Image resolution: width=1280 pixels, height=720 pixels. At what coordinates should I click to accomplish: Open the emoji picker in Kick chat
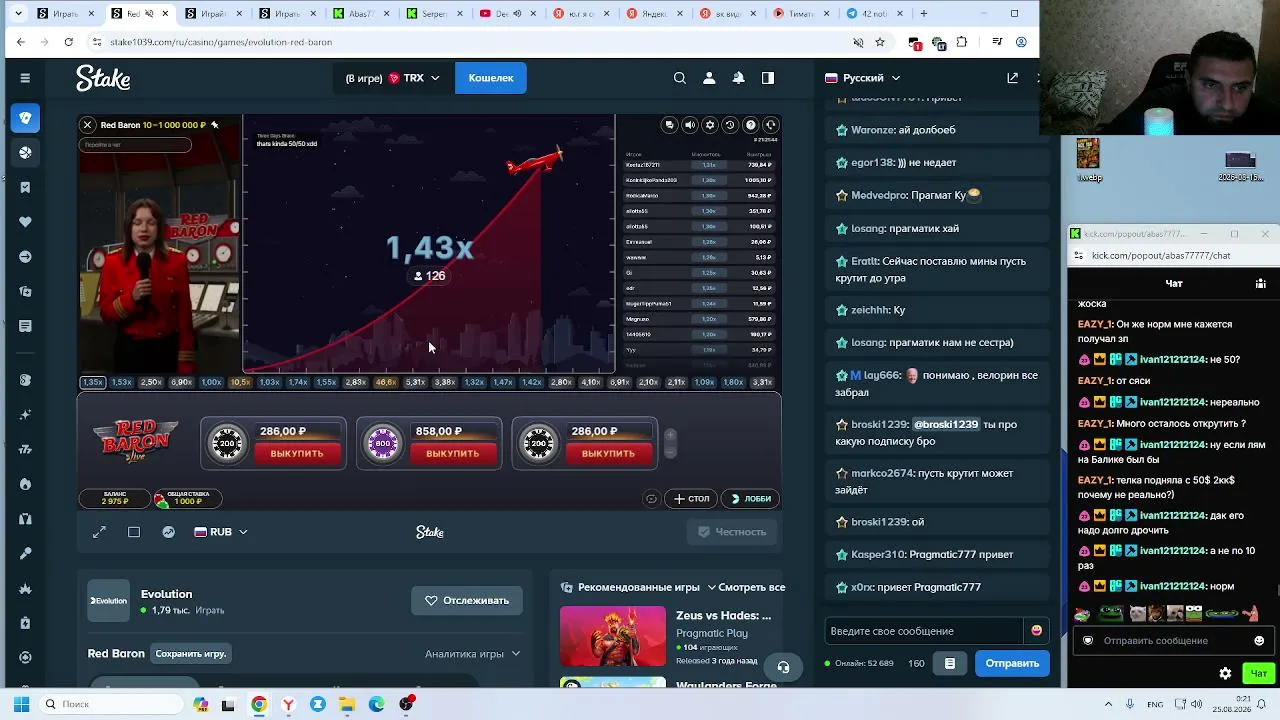pos(1259,641)
